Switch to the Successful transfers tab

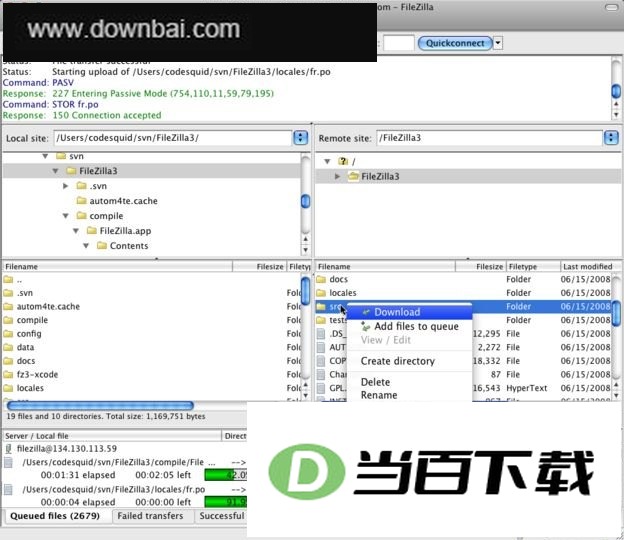click(x=221, y=516)
